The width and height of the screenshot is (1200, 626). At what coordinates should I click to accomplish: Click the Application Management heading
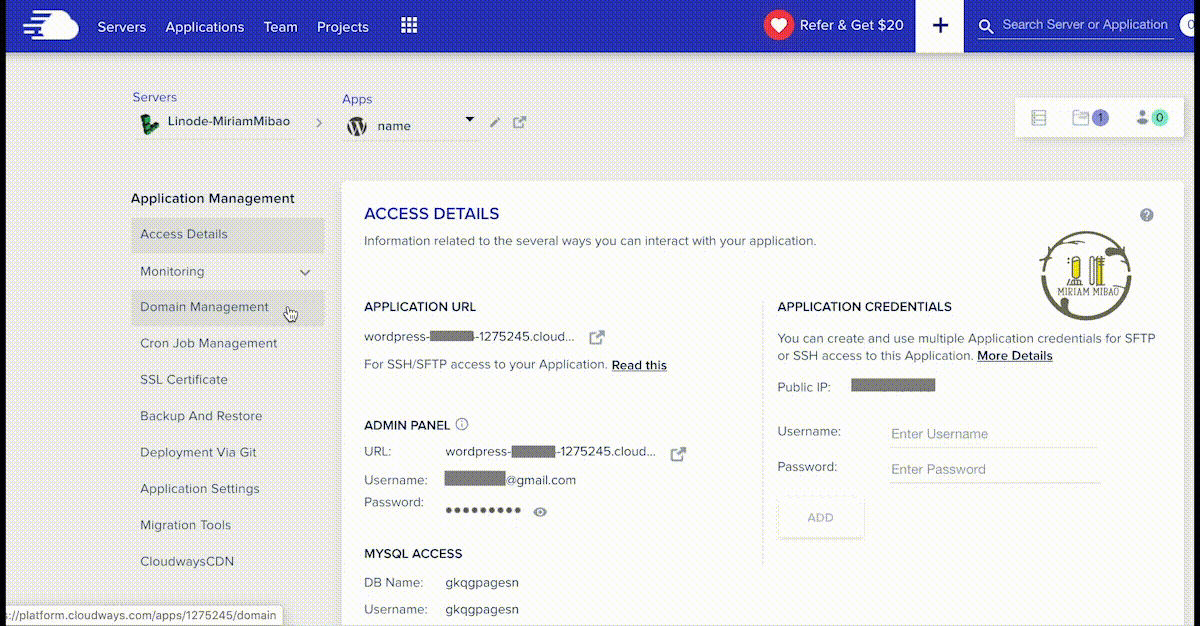(x=213, y=199)
